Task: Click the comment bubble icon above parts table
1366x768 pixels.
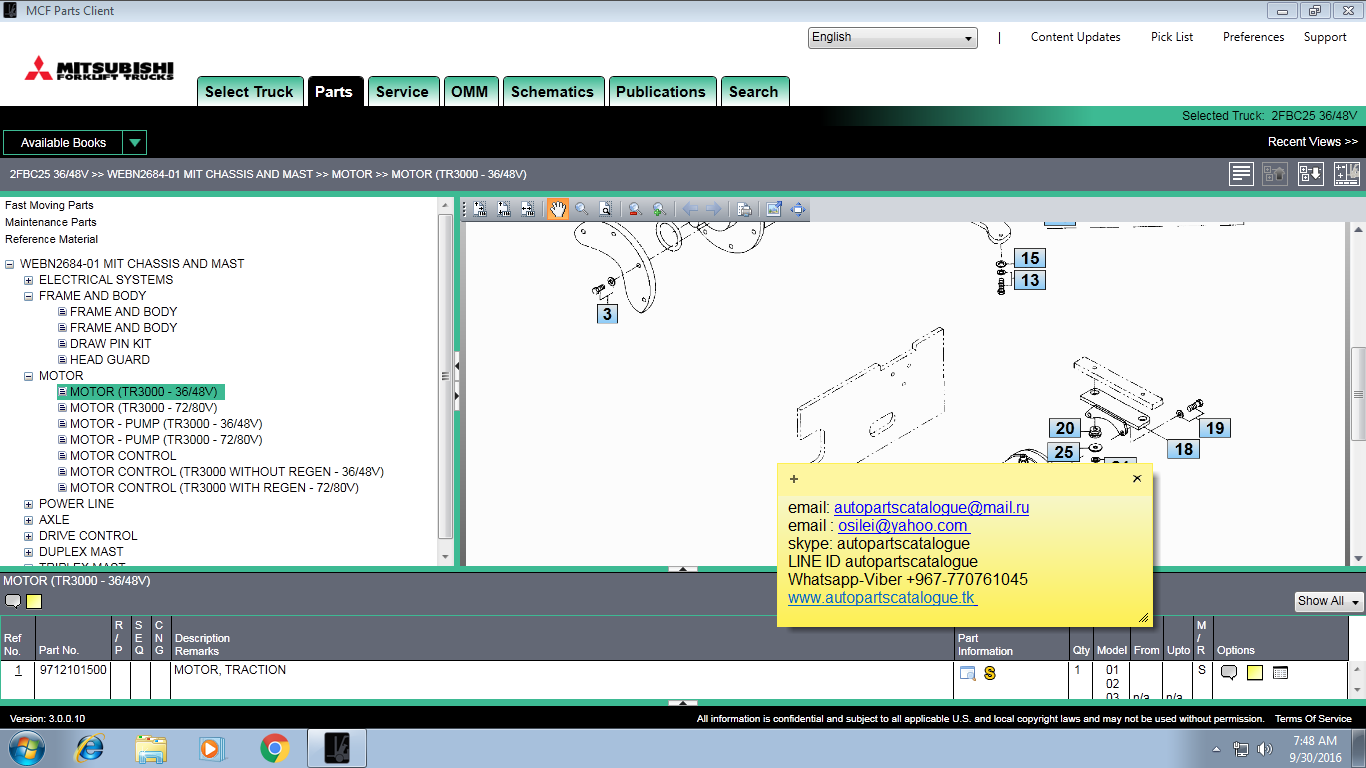Action: 13,601
